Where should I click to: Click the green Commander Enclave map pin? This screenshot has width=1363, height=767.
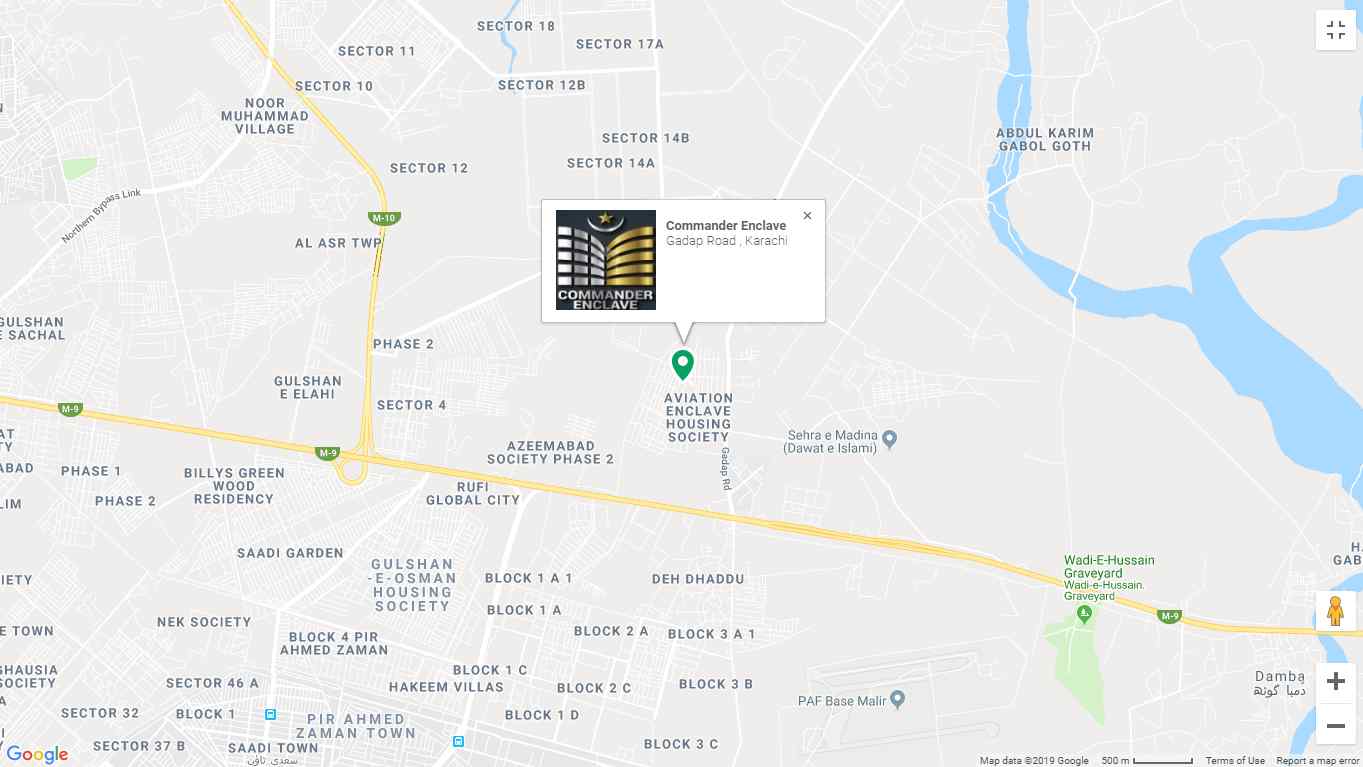coord(682,364)
